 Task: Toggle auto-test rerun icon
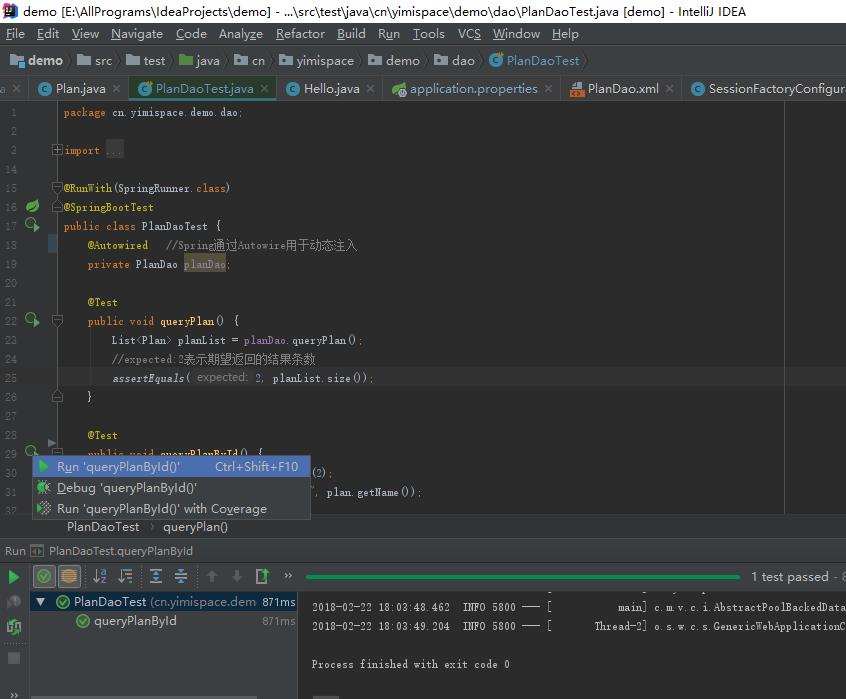tap(14, 627)
